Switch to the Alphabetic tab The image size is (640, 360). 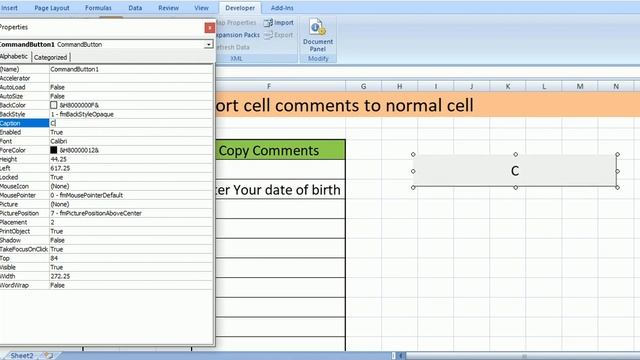(14, 57)
